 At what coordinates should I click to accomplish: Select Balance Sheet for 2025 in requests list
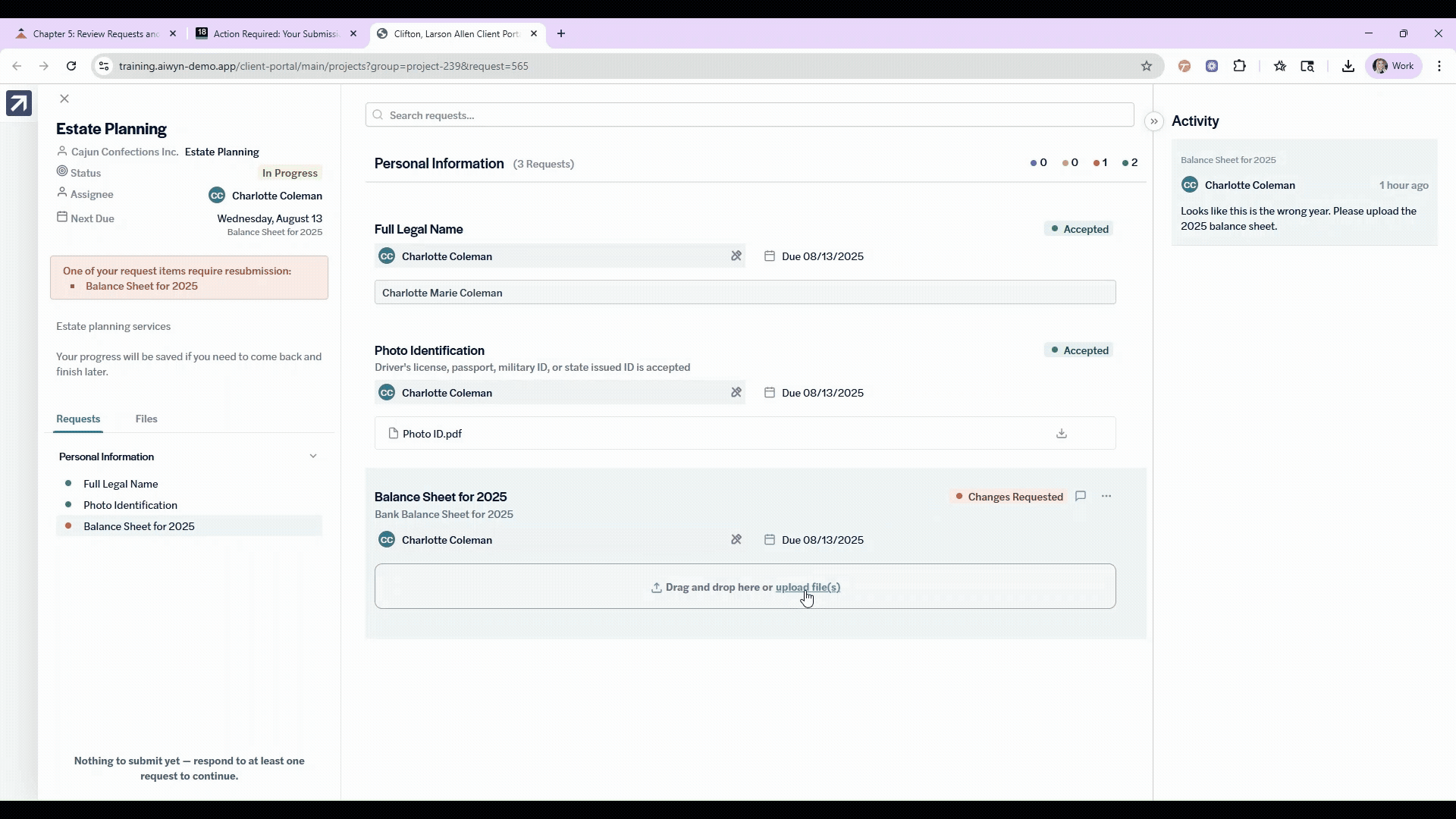pos(189,526)
